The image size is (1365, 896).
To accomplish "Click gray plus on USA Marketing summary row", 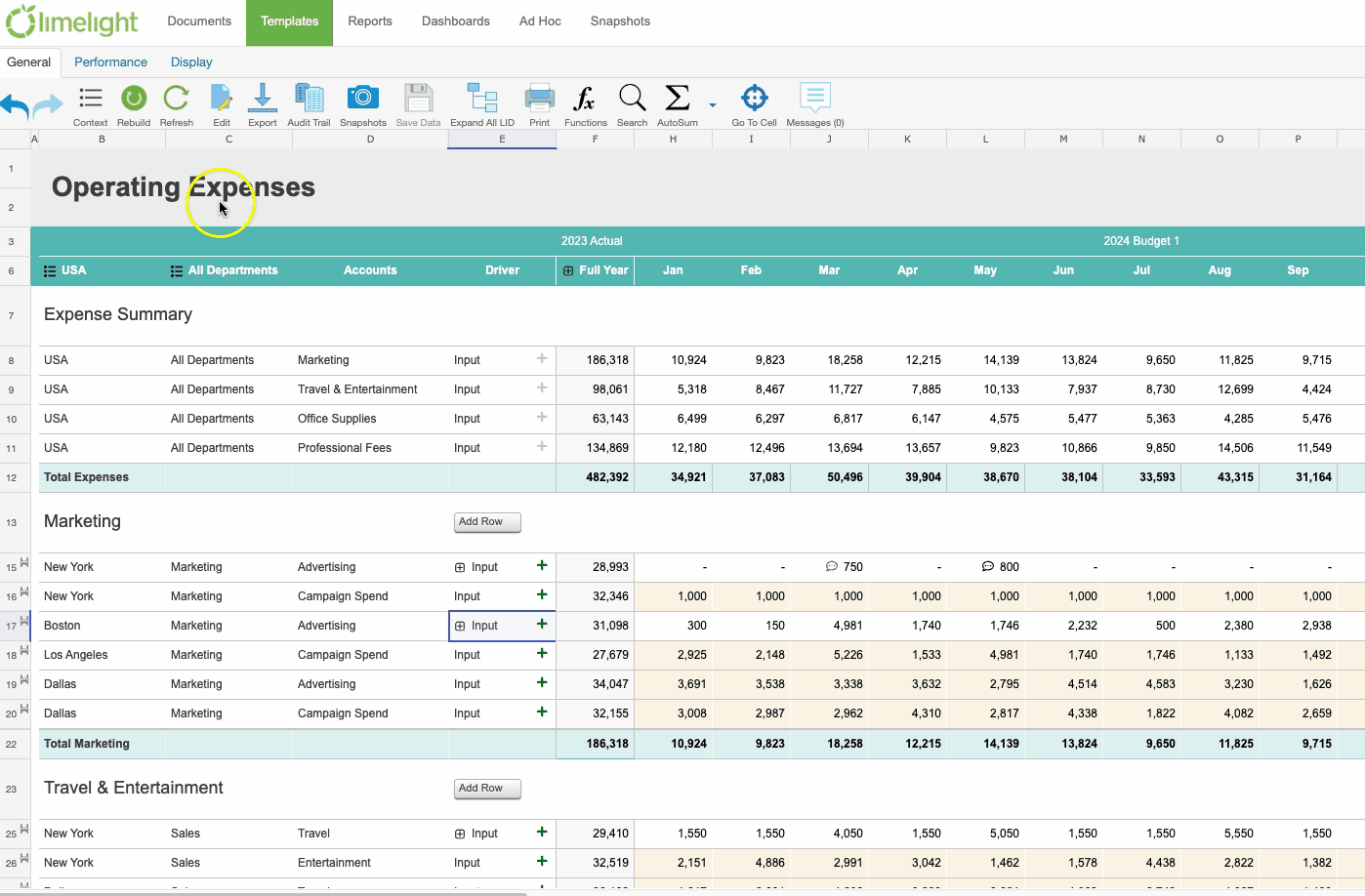I will point(542,358).
